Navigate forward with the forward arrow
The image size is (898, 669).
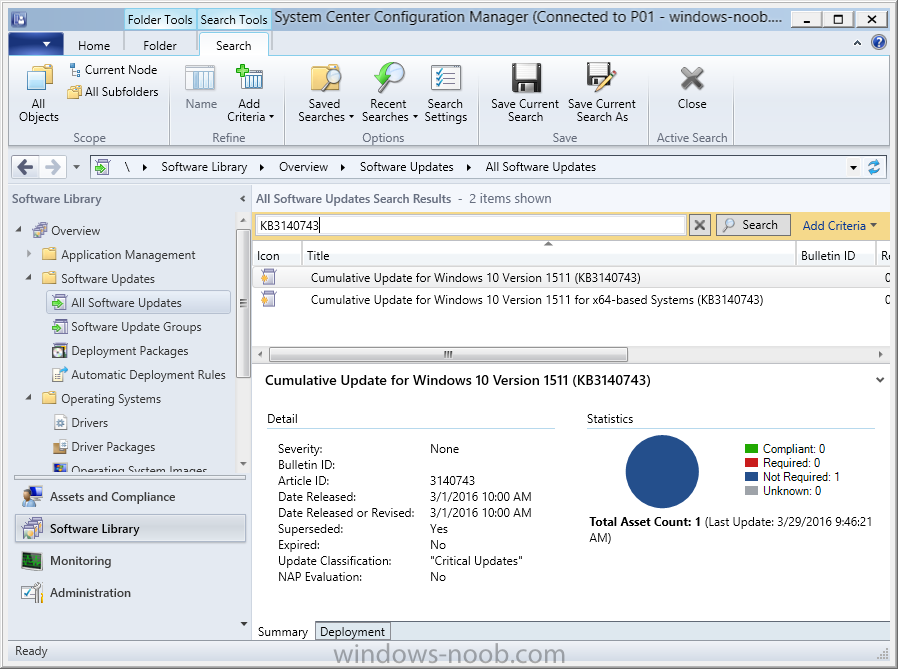53,167
